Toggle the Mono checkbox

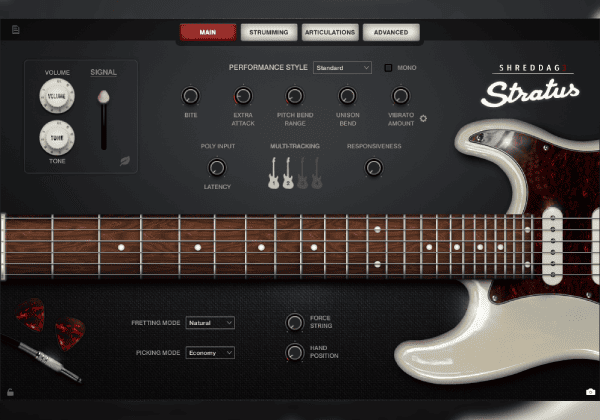(388, 68)
